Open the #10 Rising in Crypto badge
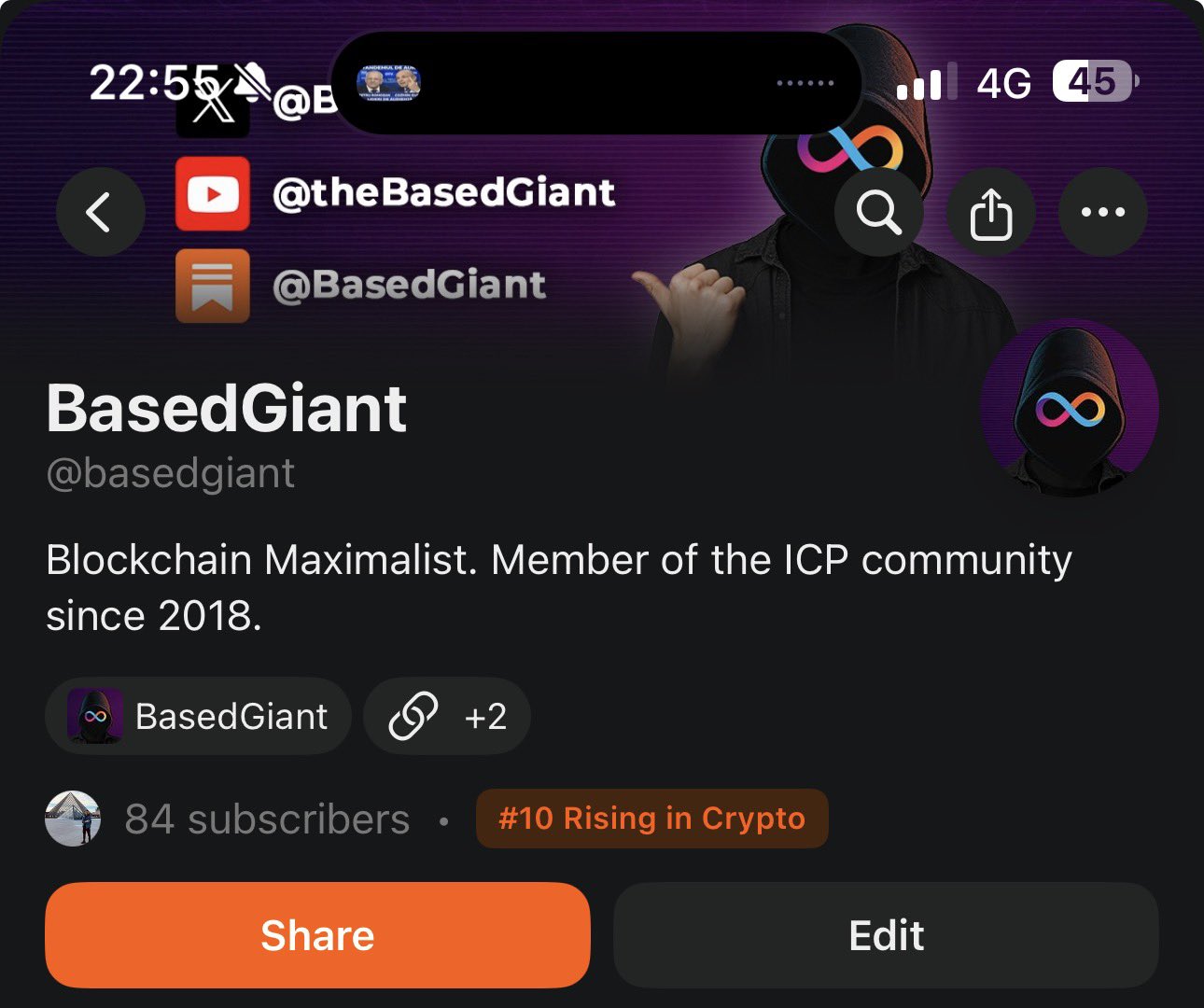 click(651, 819)
